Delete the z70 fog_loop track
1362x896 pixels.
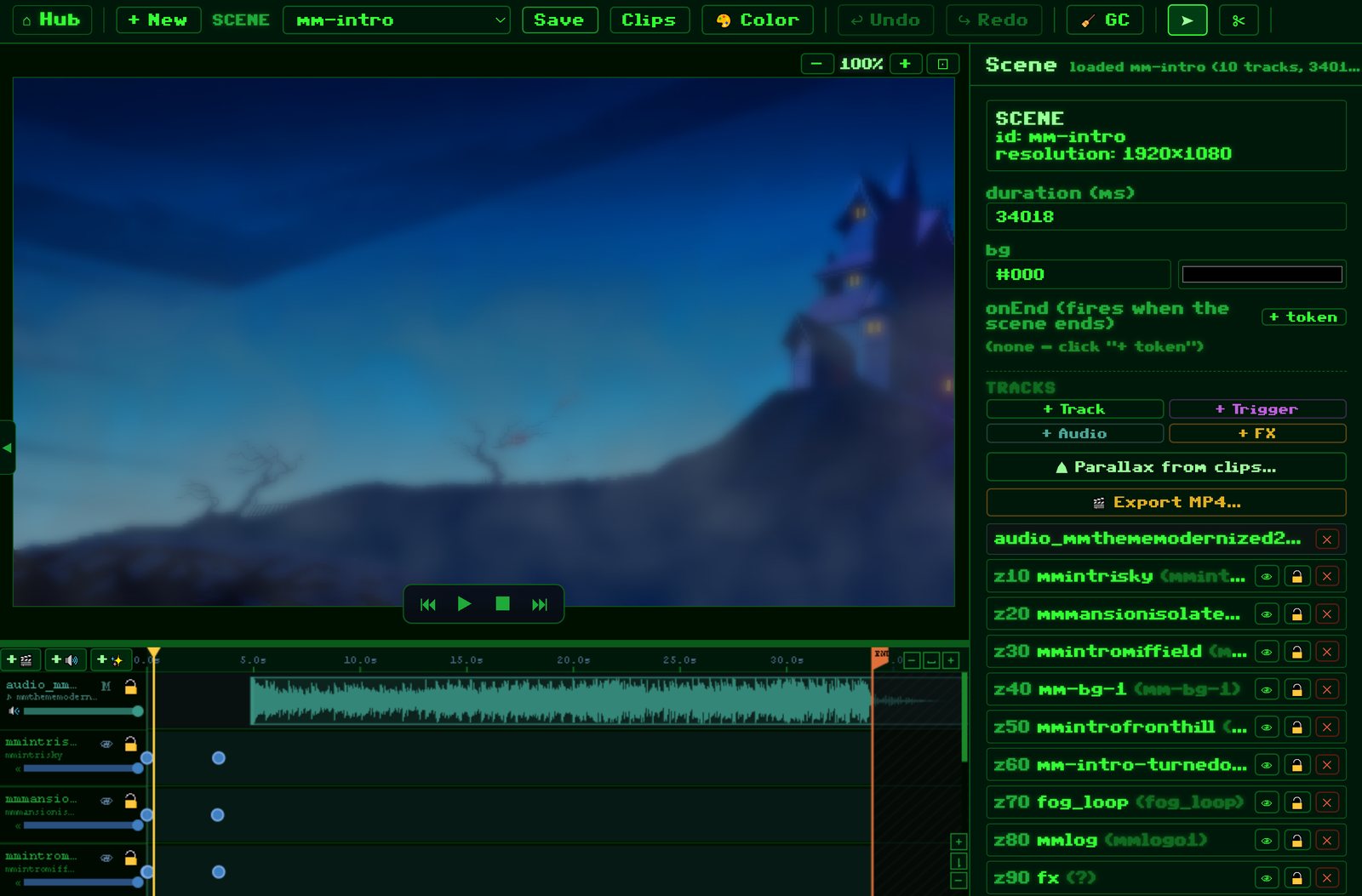(x=1326, y=802)
